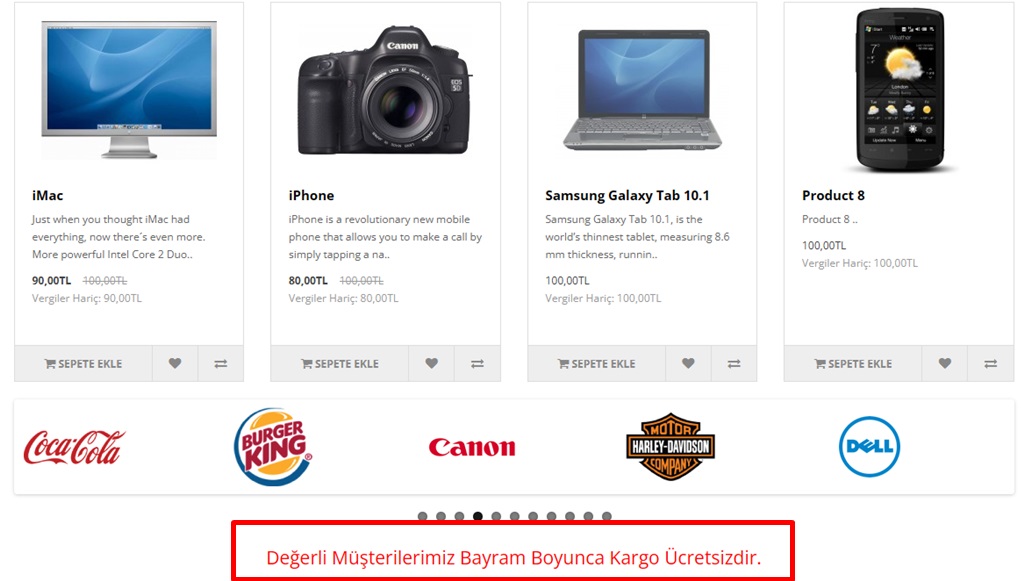Click the Coca-Cola brand logo
Screen dimensions: 1024x581
74,447
